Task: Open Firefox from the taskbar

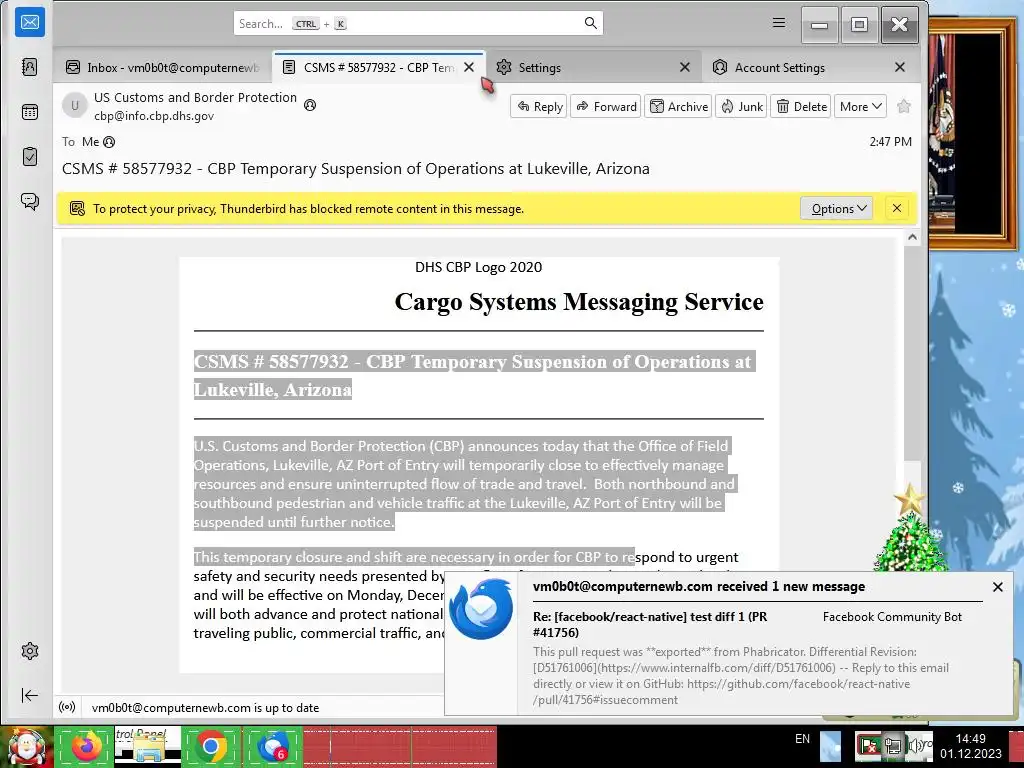Action: (84, 746)
